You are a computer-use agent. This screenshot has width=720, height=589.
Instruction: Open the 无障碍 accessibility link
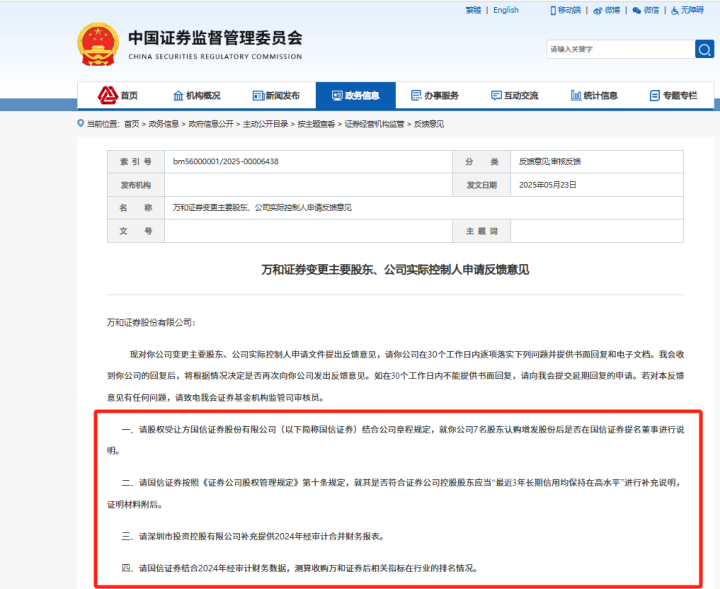(x=692, y=10)
